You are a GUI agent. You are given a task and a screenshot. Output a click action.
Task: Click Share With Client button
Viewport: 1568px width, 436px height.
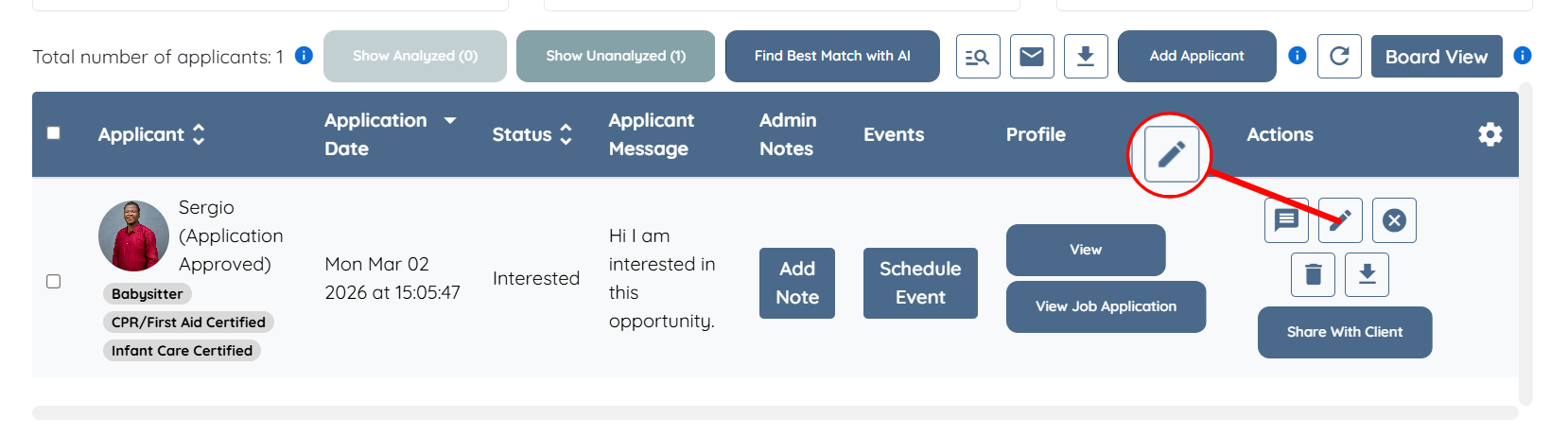coord(1344,332)
